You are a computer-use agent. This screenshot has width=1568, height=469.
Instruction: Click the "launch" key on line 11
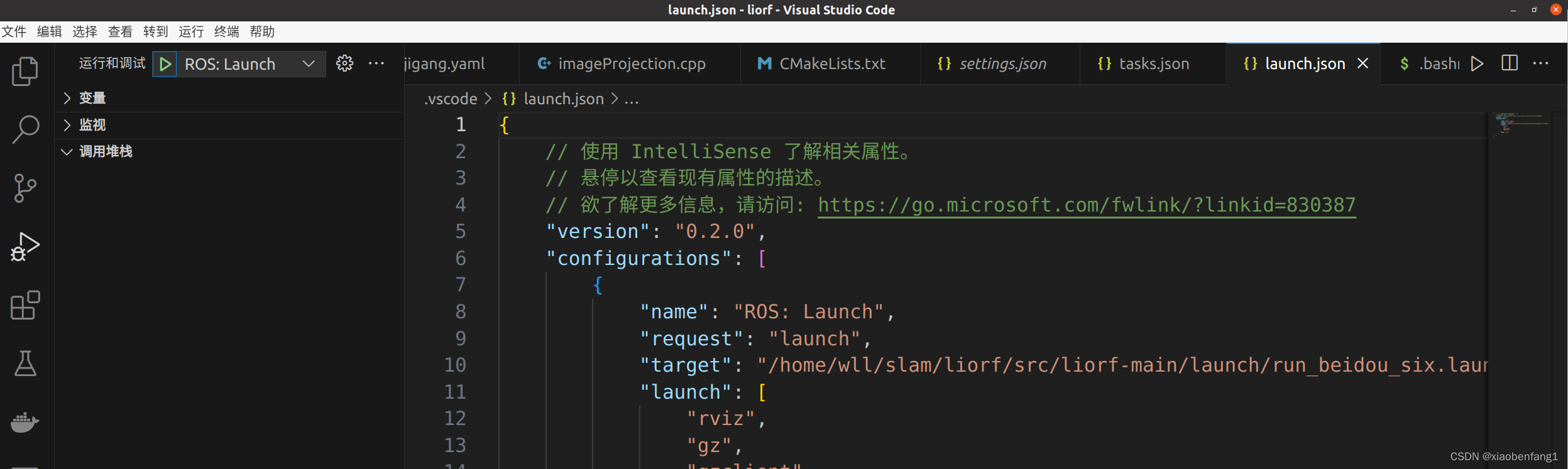(686, 392)
